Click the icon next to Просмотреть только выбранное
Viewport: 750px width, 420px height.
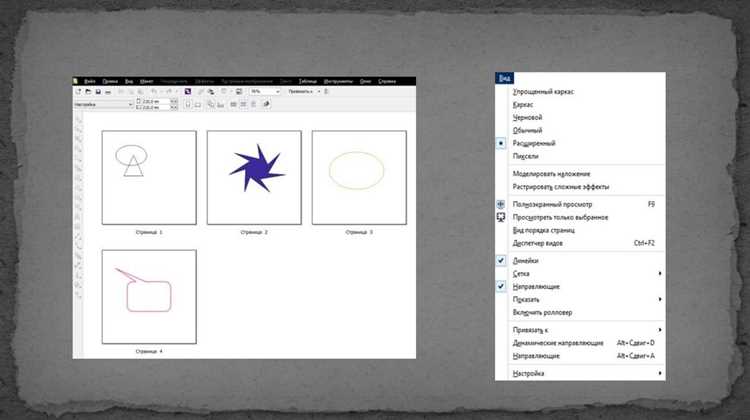(x=500, y=217)
